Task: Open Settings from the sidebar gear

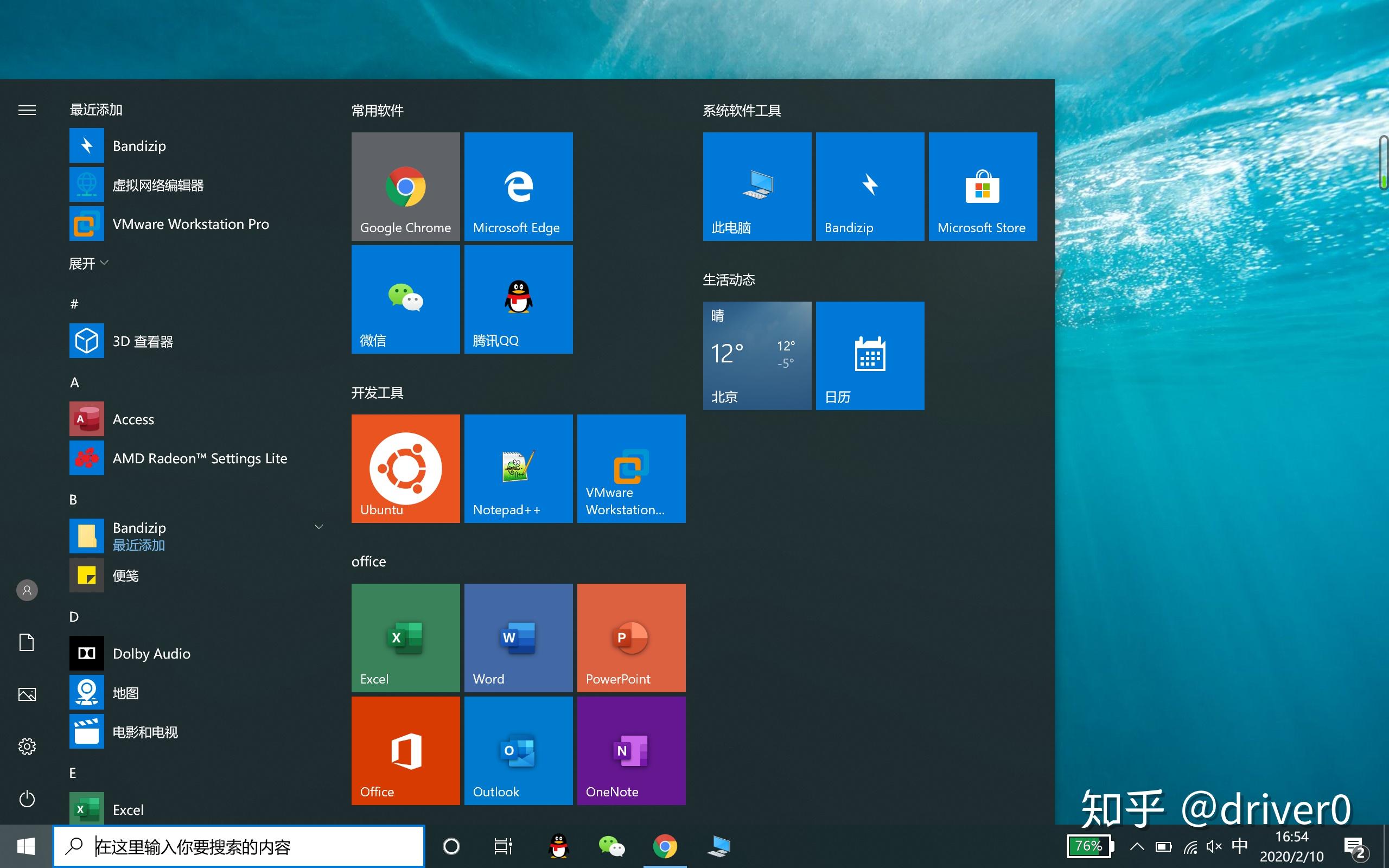Action: (x=27, y=746)
